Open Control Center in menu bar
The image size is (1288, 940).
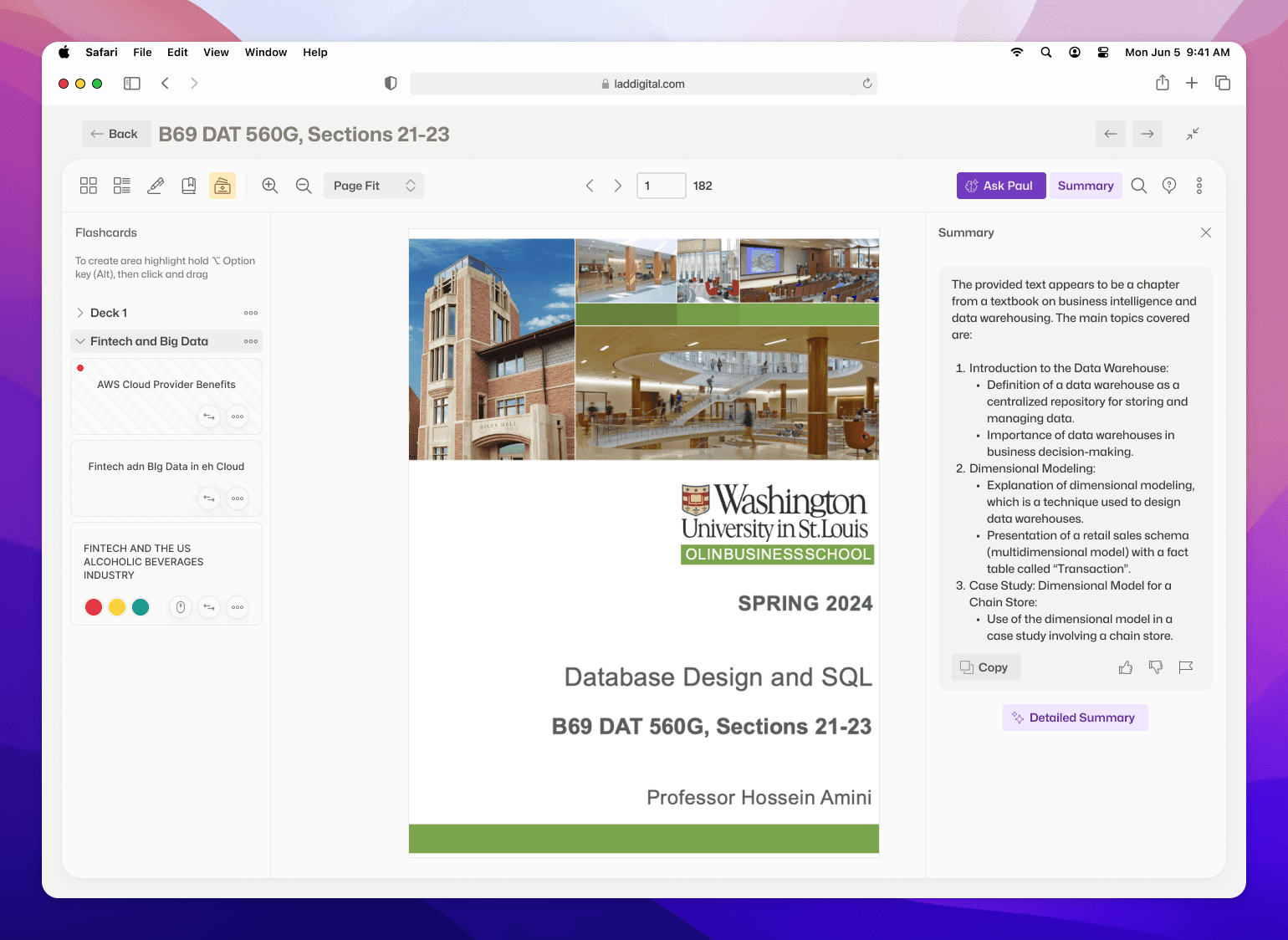(1103, 52)
